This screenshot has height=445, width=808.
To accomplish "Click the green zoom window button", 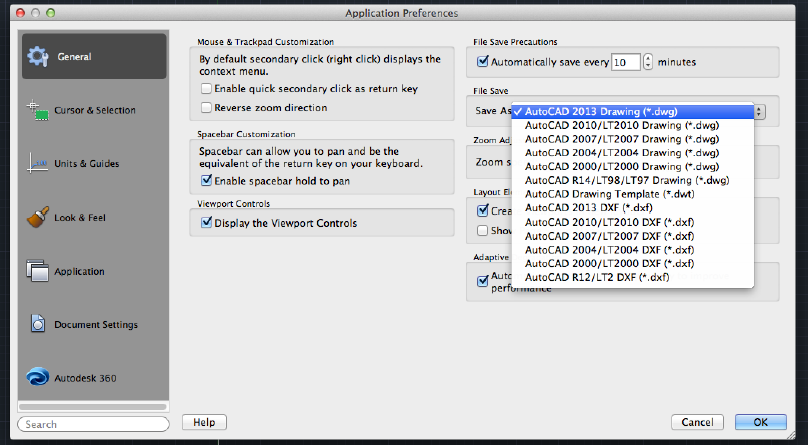I will (50, 13).
